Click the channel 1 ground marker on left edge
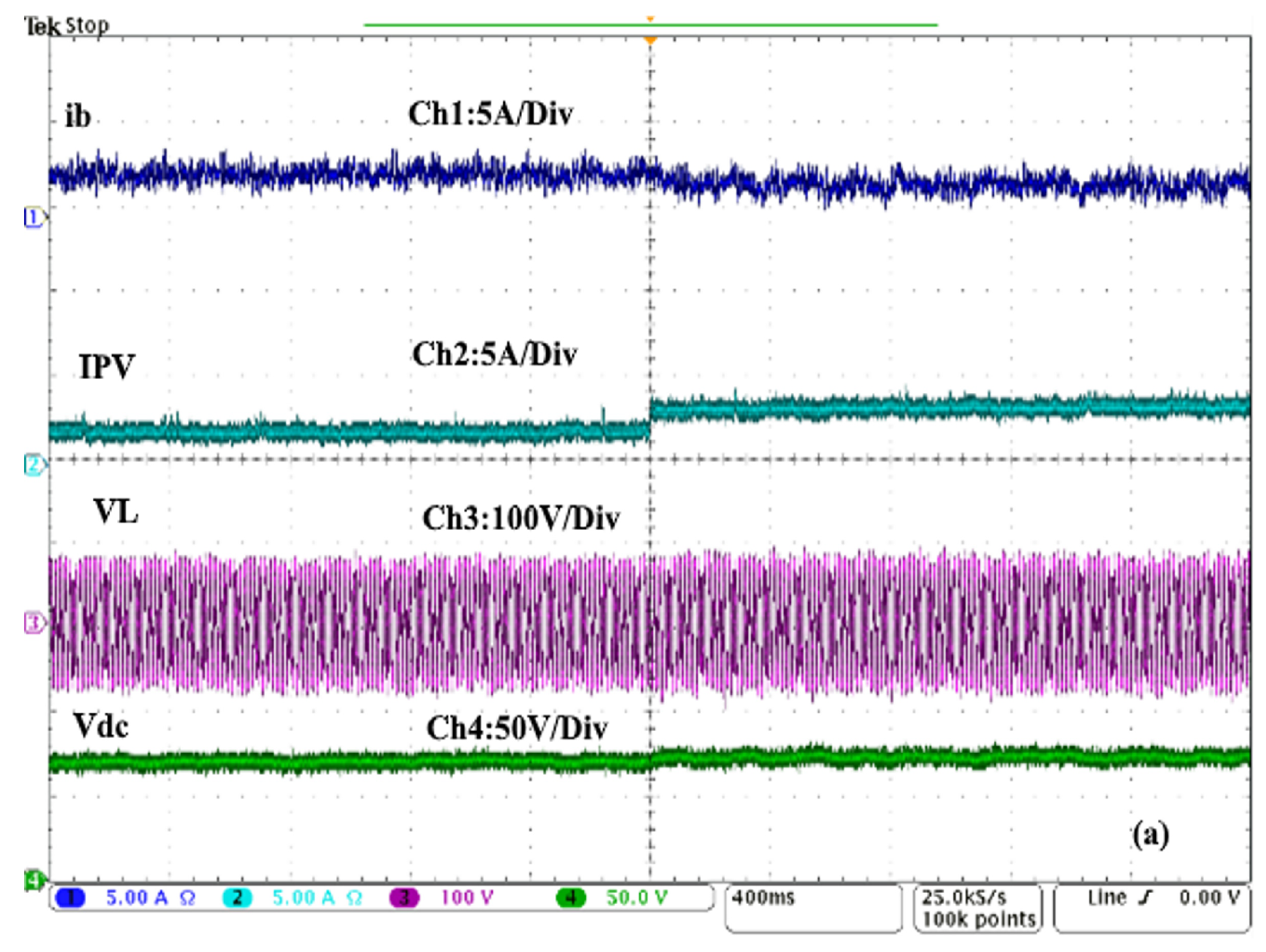This screenshot has width=1266, height=952. point(33,217)
